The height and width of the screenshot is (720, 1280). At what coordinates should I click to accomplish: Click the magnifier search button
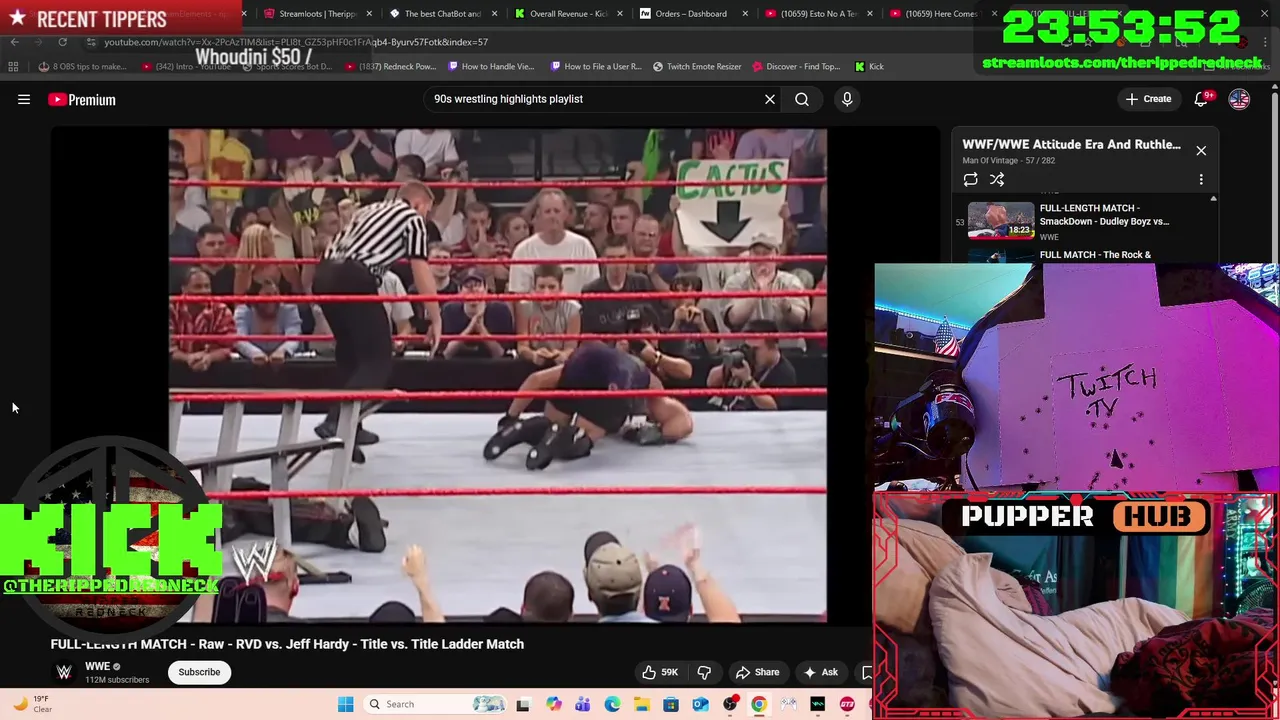802,99
